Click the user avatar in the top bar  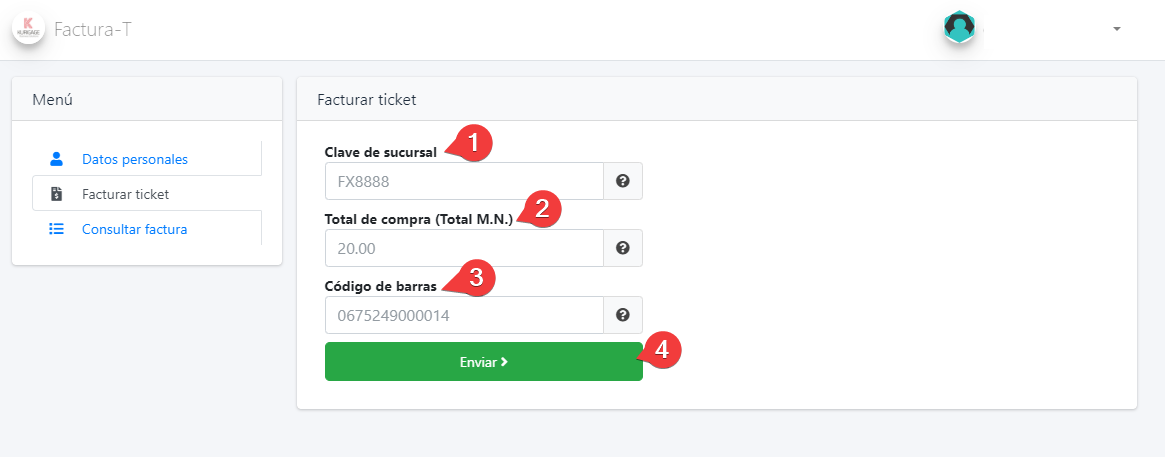click(959, 27)
